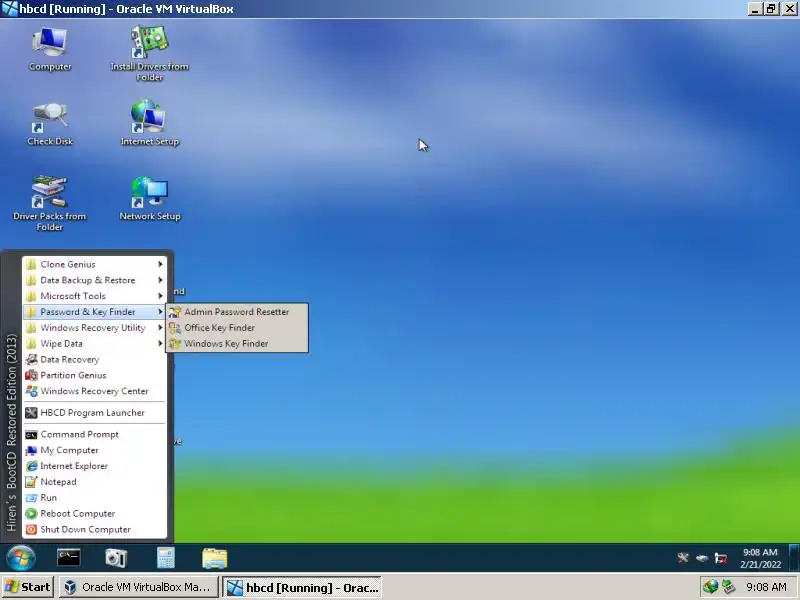Open Internet Setup desktop shortcut

[x=149, y=123]
